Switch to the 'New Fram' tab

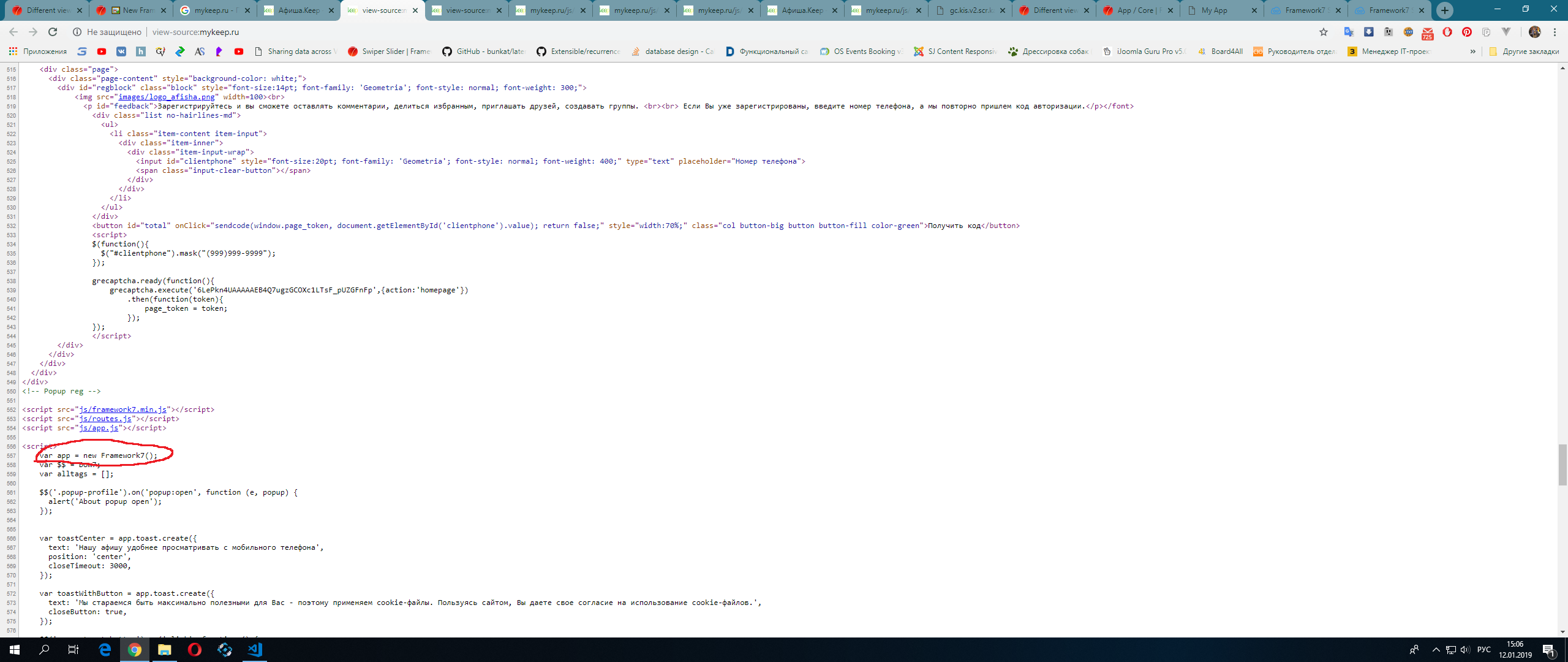click(130, 10)
